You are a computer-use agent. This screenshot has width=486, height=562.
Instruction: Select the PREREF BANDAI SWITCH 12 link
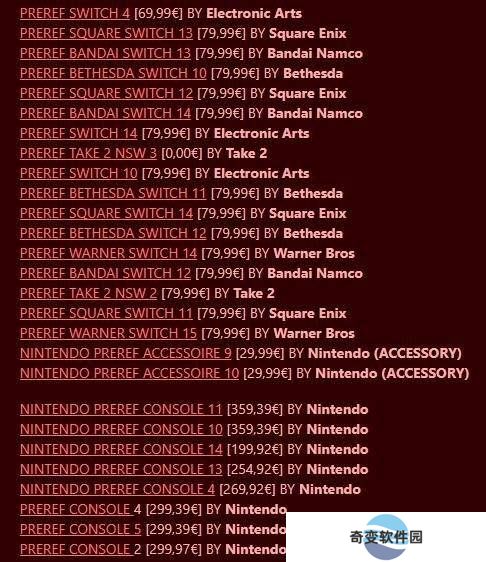tap(105, 273)
